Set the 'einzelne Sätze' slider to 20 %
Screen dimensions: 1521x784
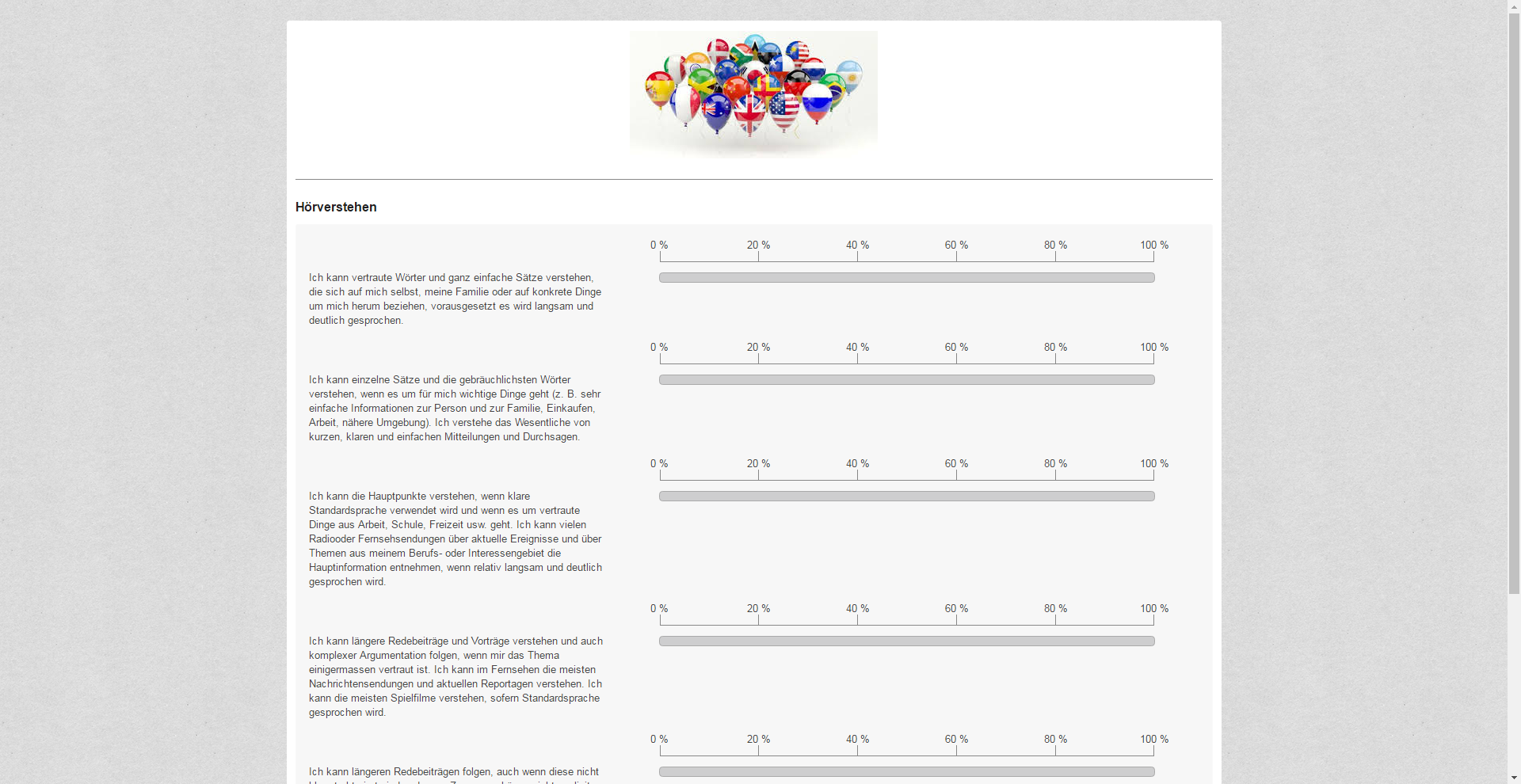[758, 380]
